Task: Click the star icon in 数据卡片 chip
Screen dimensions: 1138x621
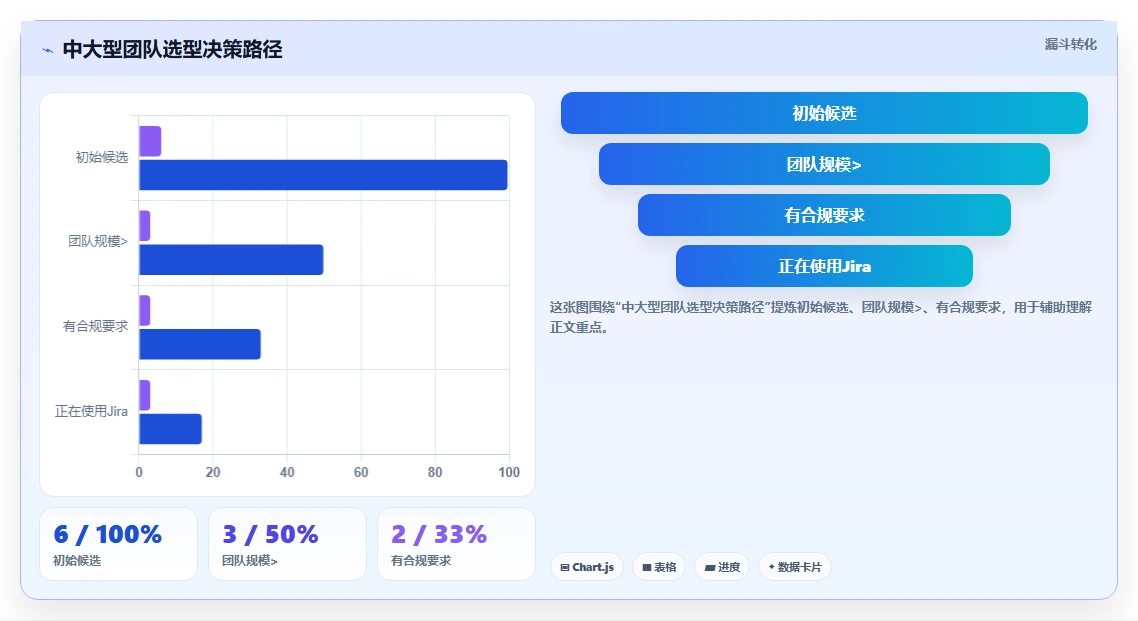Action: click(x=771, y=567)
